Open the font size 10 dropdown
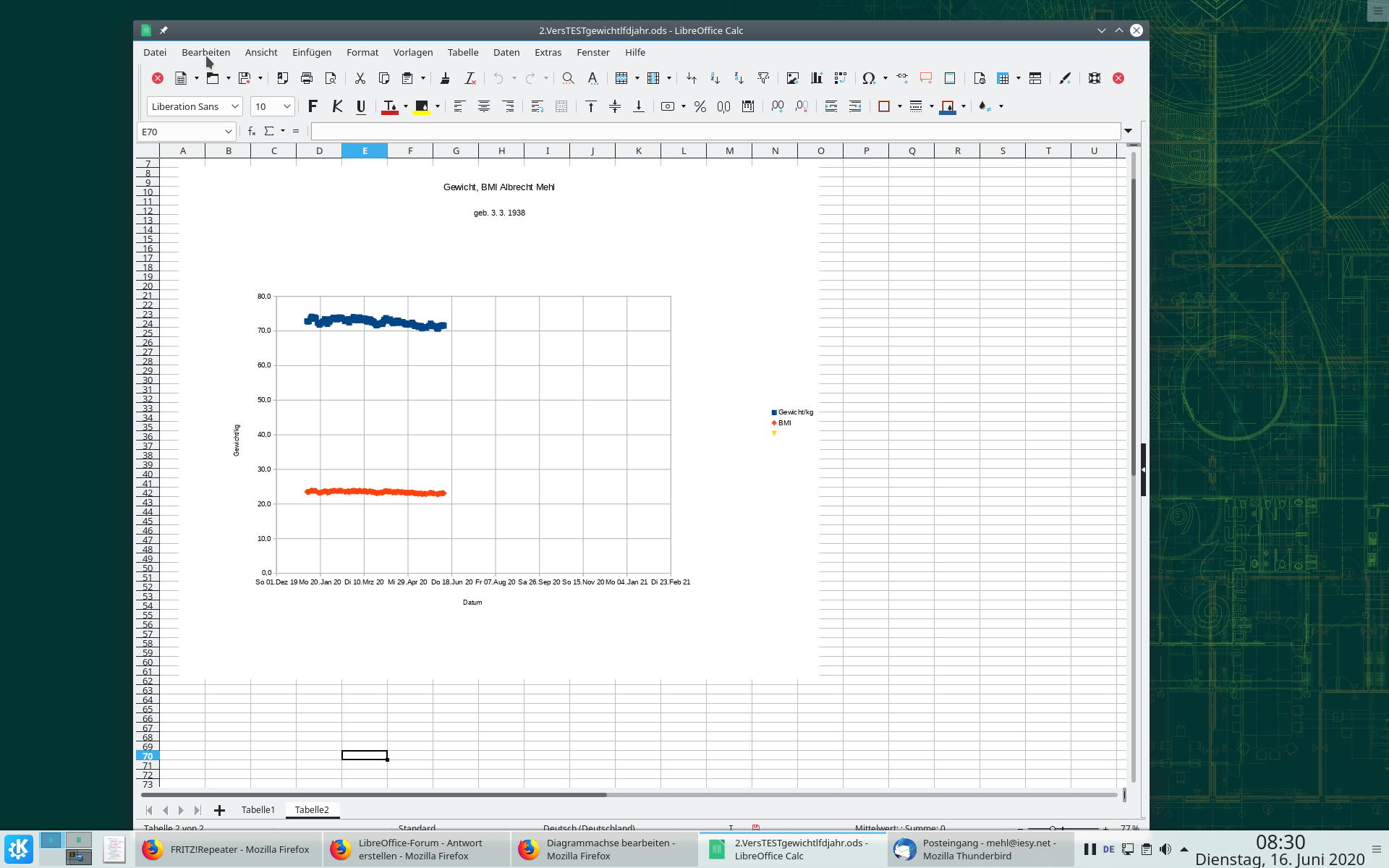 (x=287, y=106)
